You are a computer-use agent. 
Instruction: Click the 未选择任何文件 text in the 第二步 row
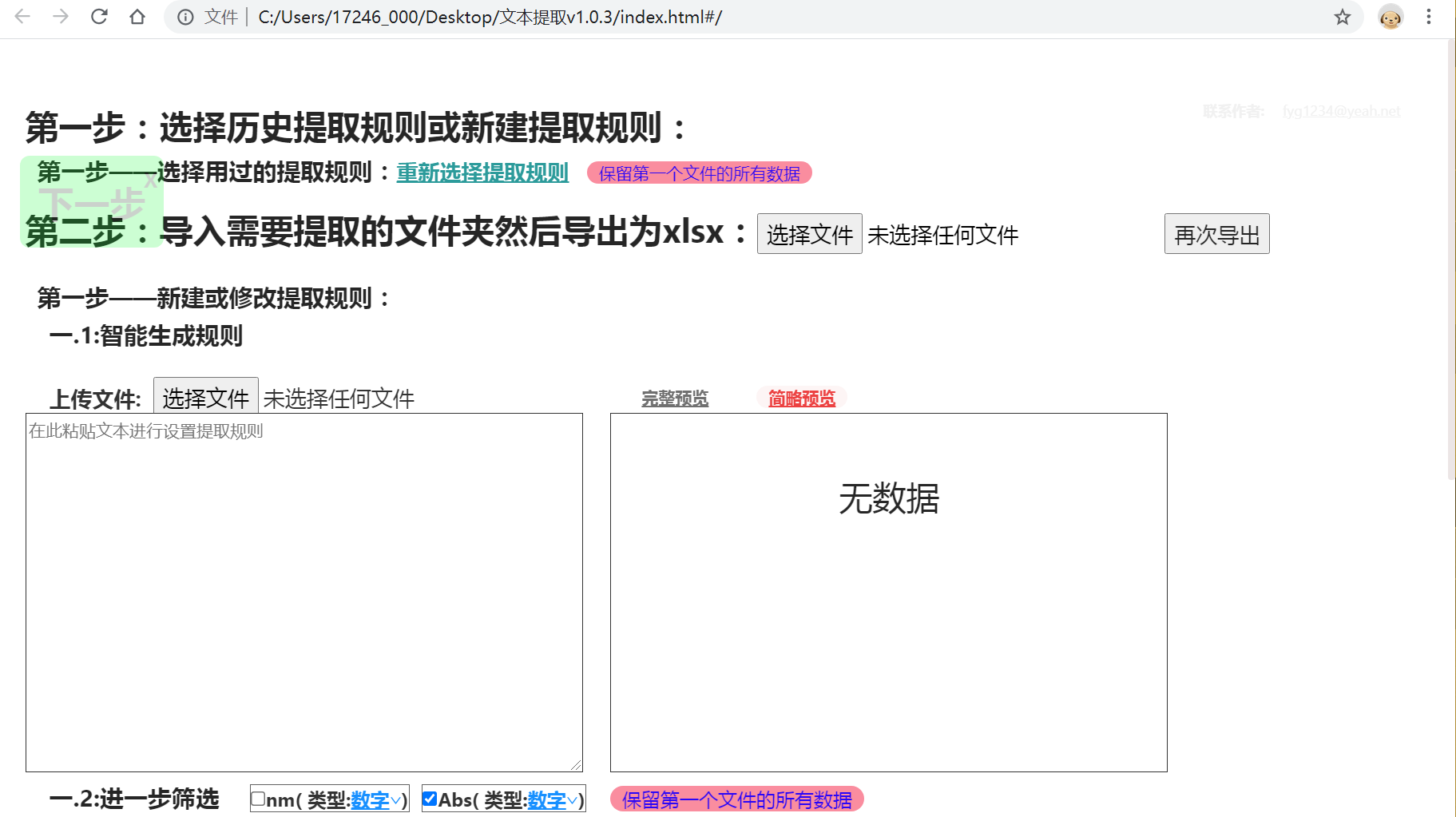pyautogui.click(x=942, y=235)
